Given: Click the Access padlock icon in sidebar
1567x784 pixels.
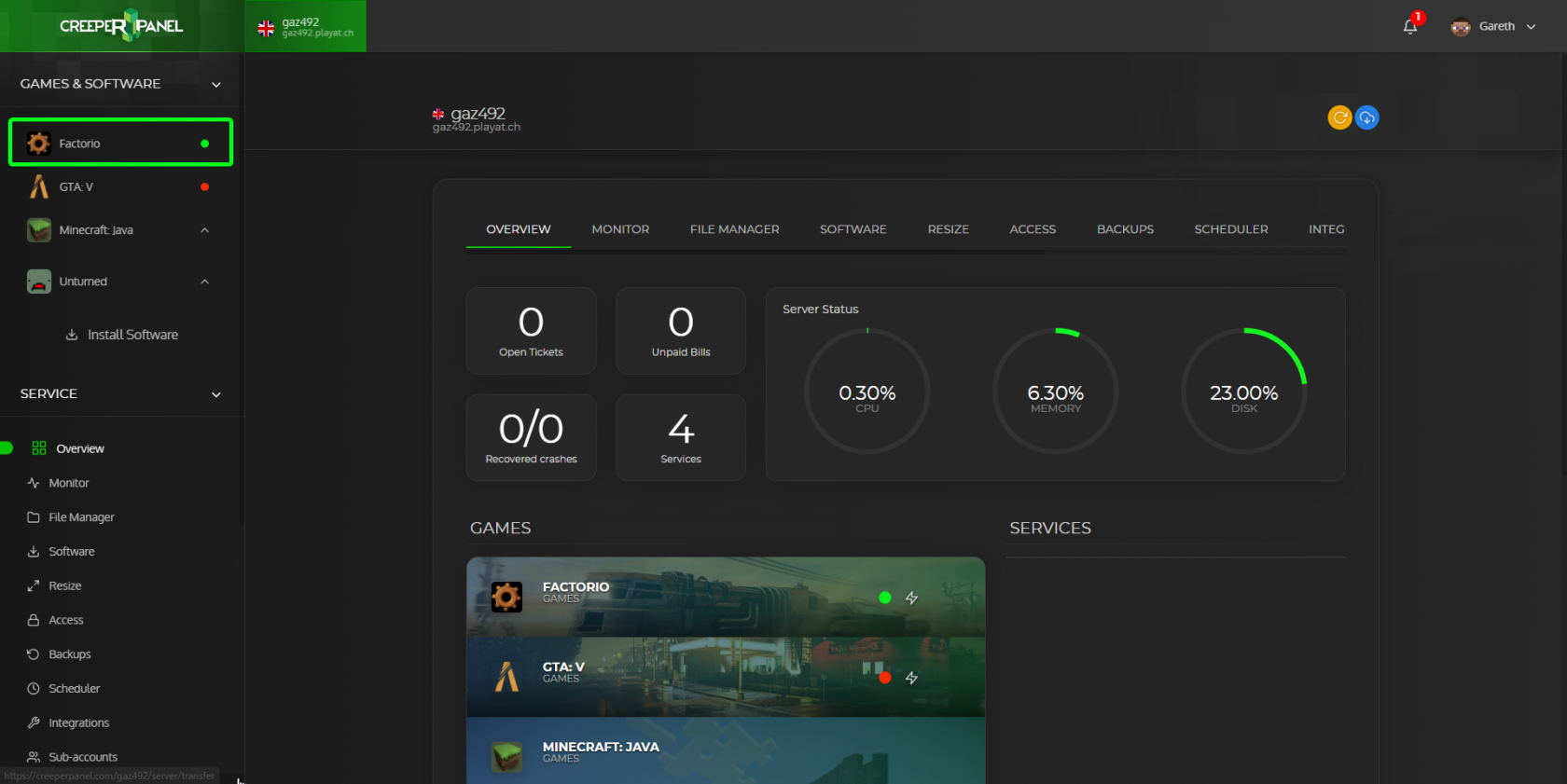Looking at the screenshot, I should [34, 620].
